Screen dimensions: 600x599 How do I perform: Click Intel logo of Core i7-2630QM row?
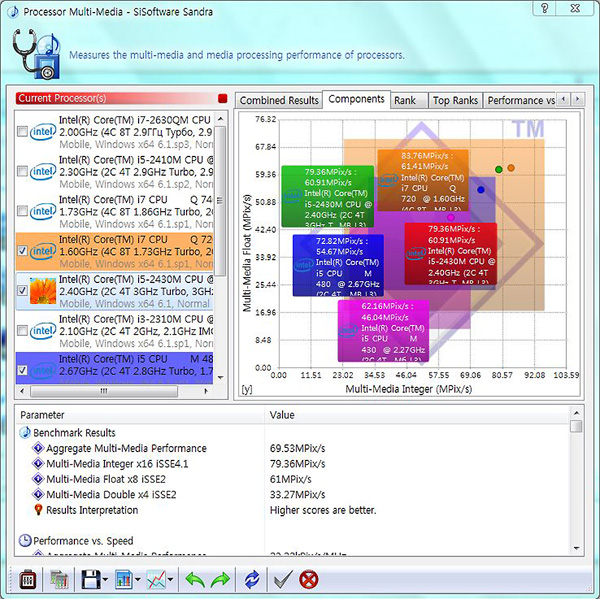coord(42,132)
